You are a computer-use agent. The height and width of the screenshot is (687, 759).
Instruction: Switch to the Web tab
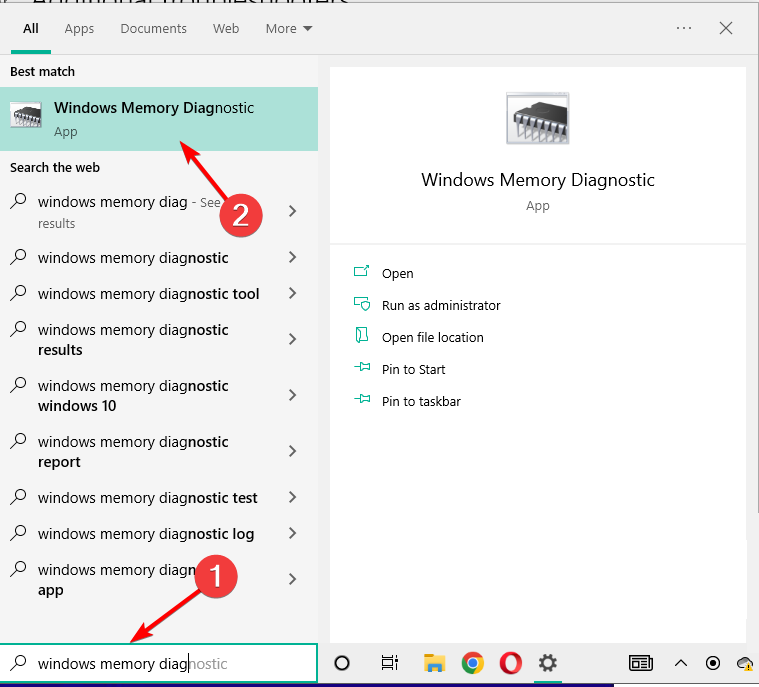point(226,29)
